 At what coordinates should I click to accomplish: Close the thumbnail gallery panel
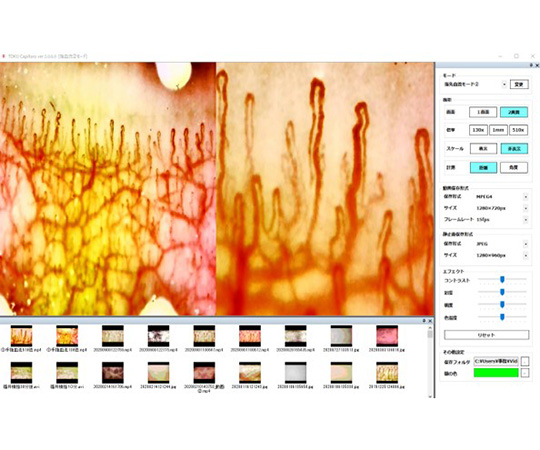tap(430, 321)
